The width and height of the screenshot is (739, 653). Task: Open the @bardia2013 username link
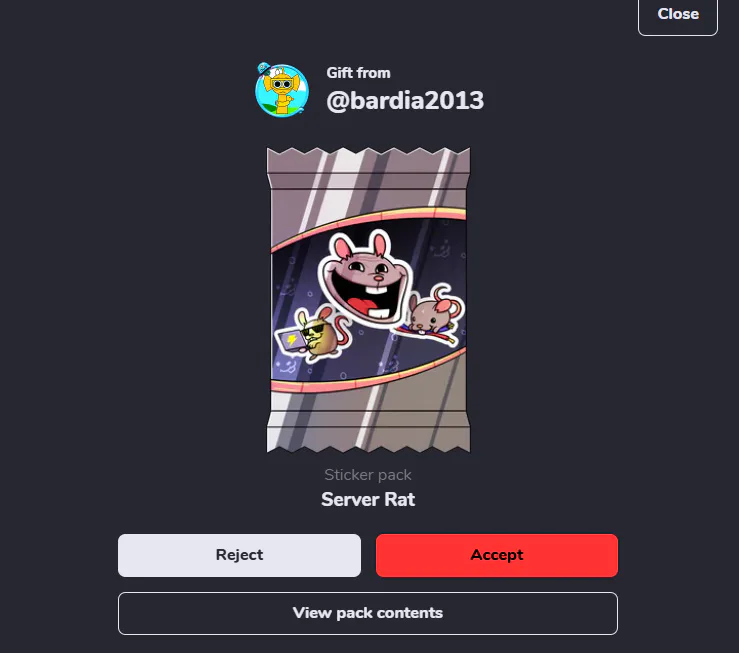405,100
